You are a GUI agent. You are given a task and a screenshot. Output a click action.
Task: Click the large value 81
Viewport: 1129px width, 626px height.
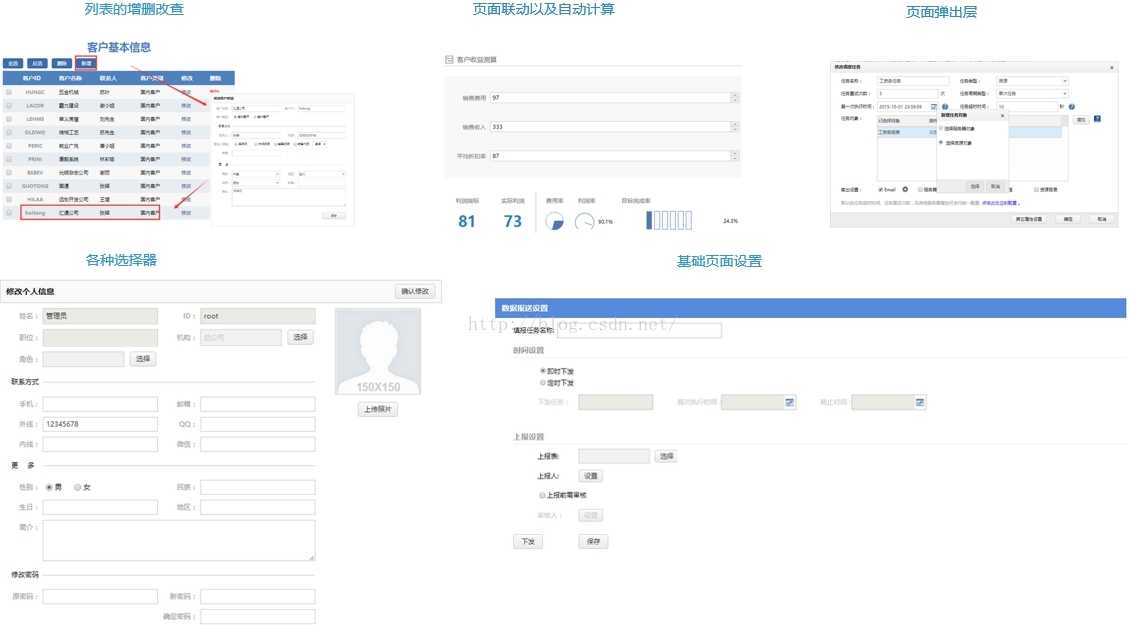point(467,221)
